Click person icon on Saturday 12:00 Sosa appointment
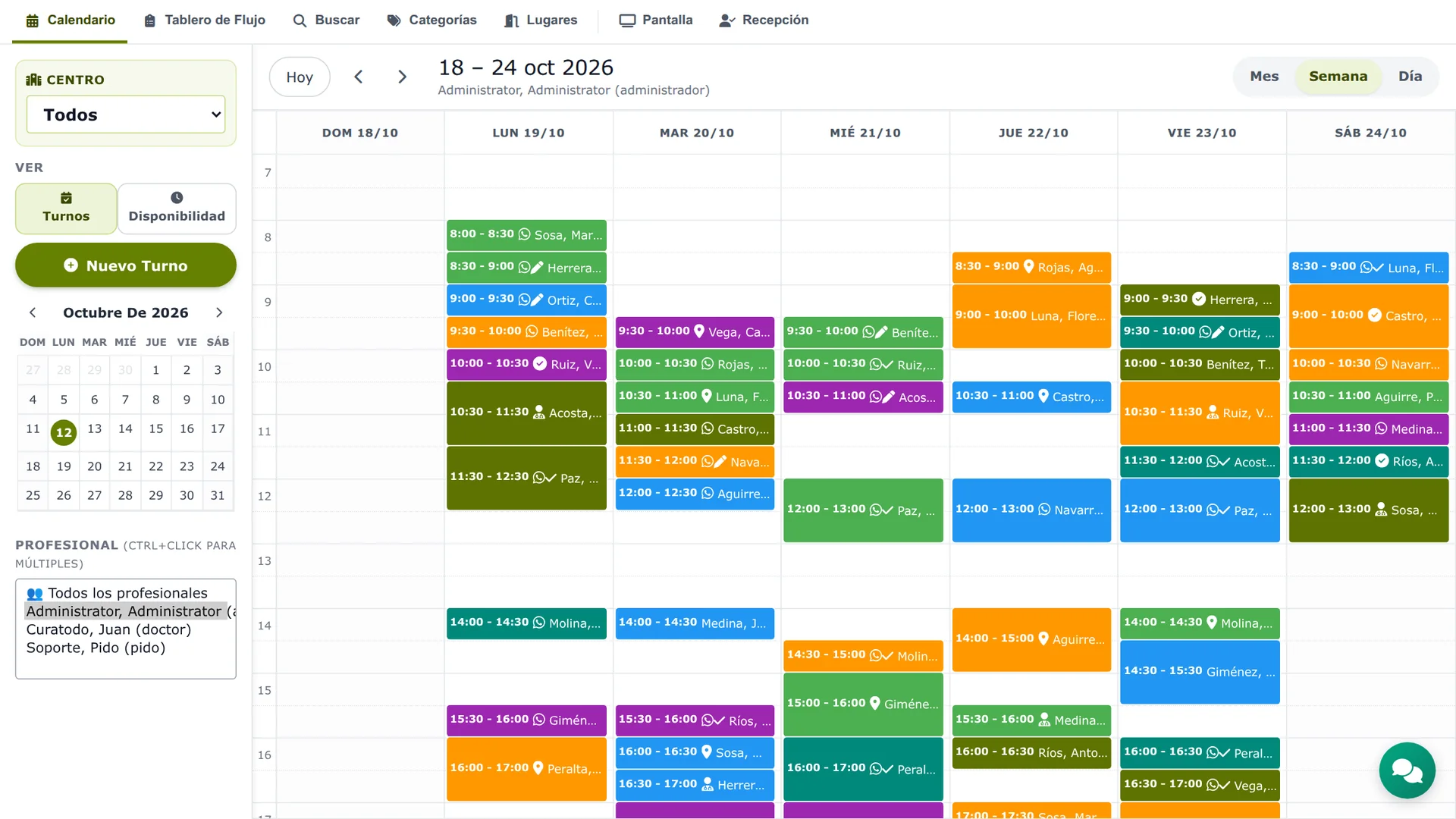The height and width of the screenshot is (819, 1456). click(1381, 510)
